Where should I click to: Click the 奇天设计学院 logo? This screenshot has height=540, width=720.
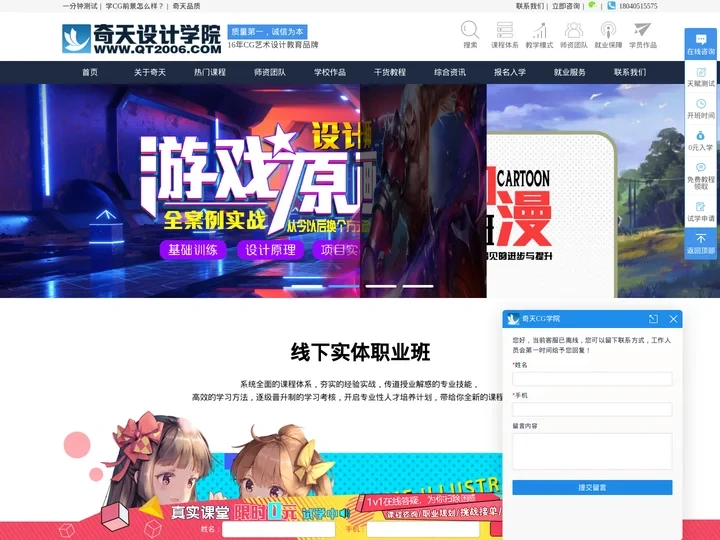pyautogui.click(x=141, y=39)
